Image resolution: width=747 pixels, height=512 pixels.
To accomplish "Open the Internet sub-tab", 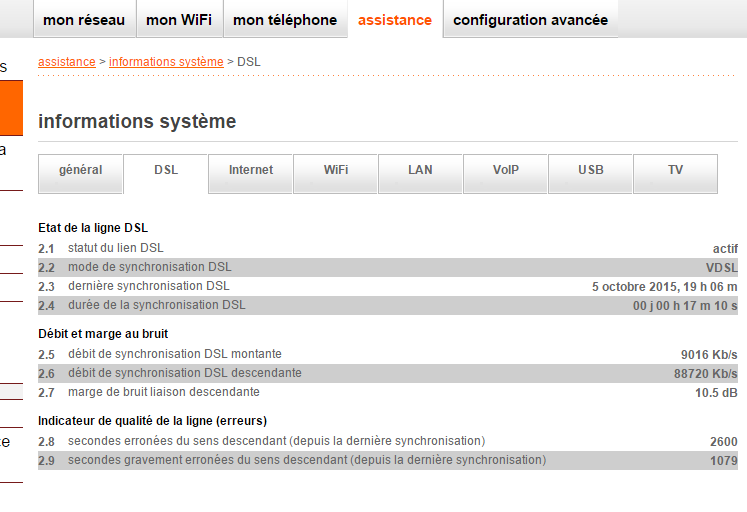I will coord(251,171).
